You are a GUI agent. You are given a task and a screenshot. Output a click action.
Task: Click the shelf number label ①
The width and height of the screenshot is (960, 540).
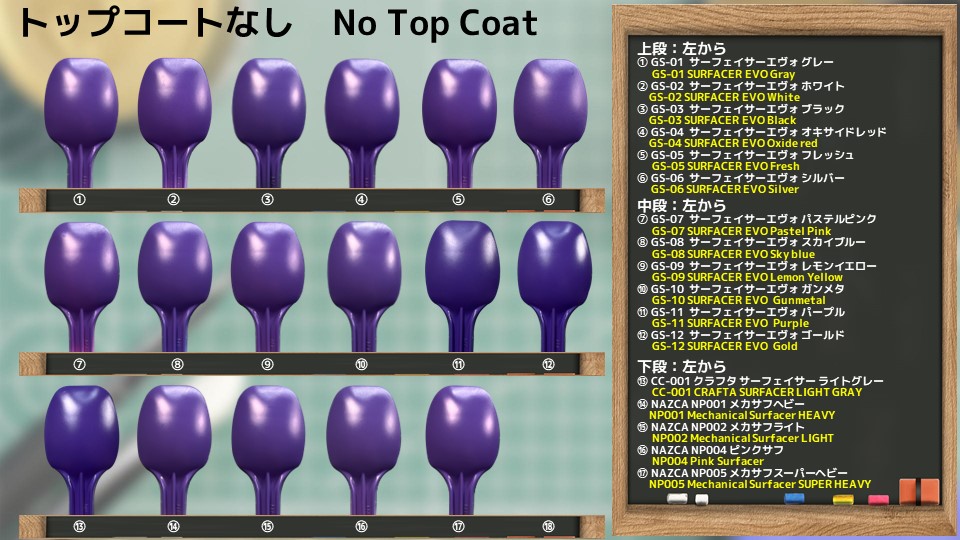pos(80,199)
